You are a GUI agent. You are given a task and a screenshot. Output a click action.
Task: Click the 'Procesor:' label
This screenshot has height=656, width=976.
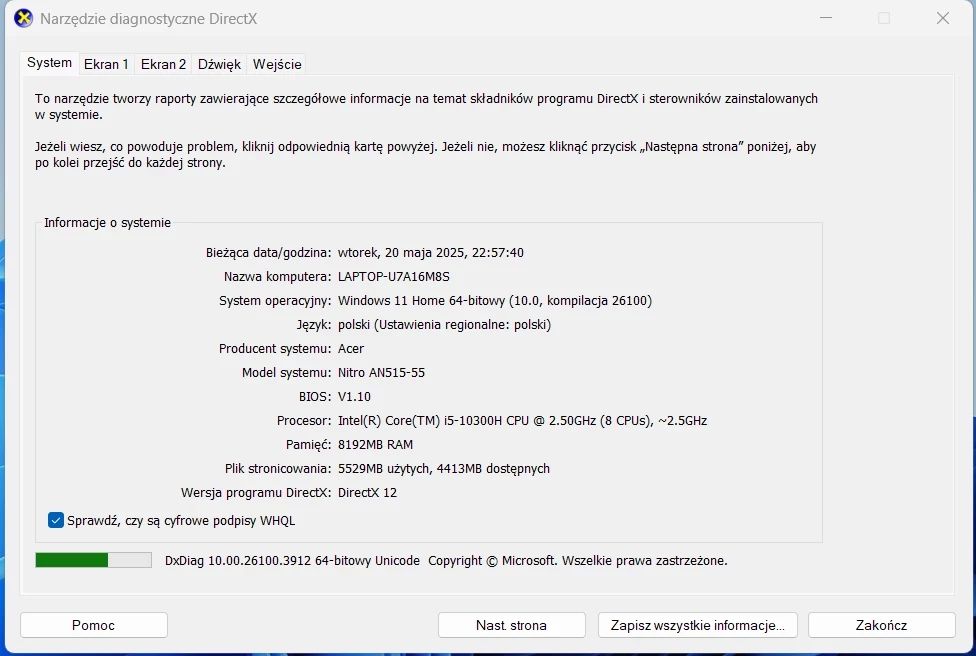tap(304, 421)
